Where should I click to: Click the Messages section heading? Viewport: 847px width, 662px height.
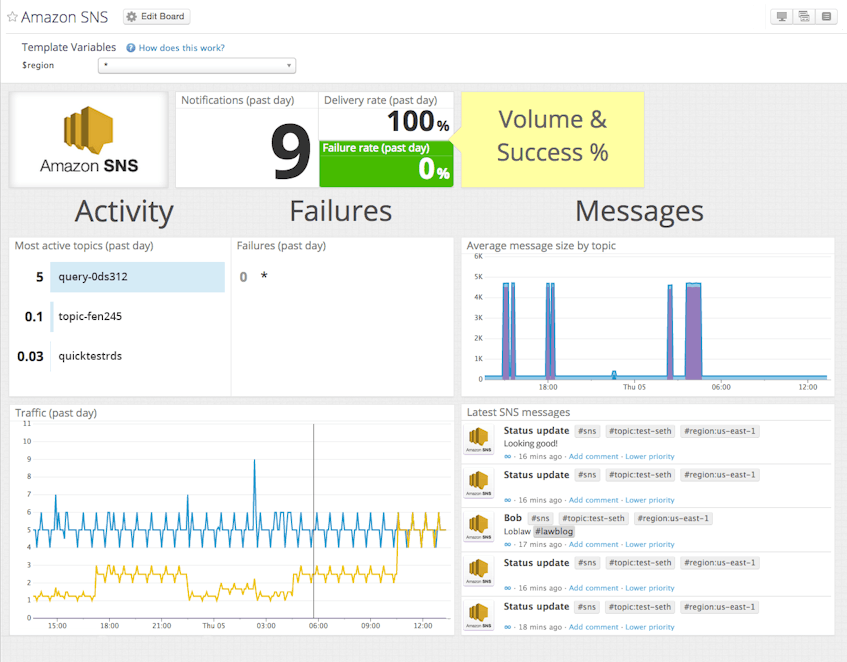tap(639, 212)
